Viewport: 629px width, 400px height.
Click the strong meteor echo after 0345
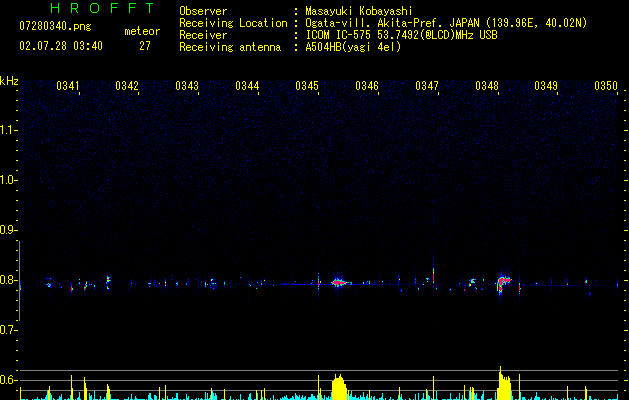[339, 282]
